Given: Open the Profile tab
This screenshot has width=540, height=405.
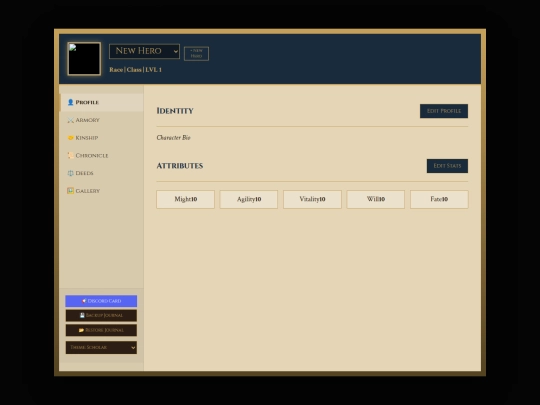Looking at the screenshot, I should (x=102, y=102).
